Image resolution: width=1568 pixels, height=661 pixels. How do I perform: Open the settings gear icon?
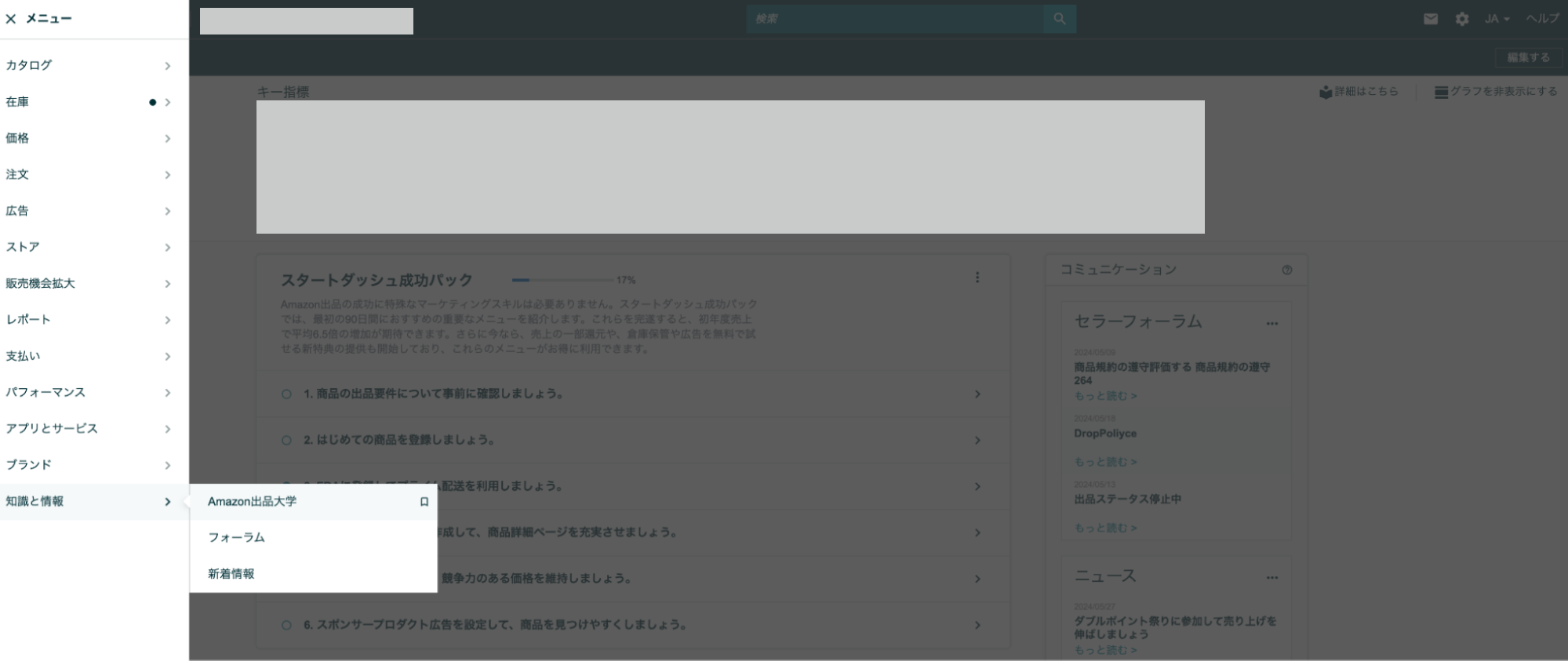pos(1462,19)
